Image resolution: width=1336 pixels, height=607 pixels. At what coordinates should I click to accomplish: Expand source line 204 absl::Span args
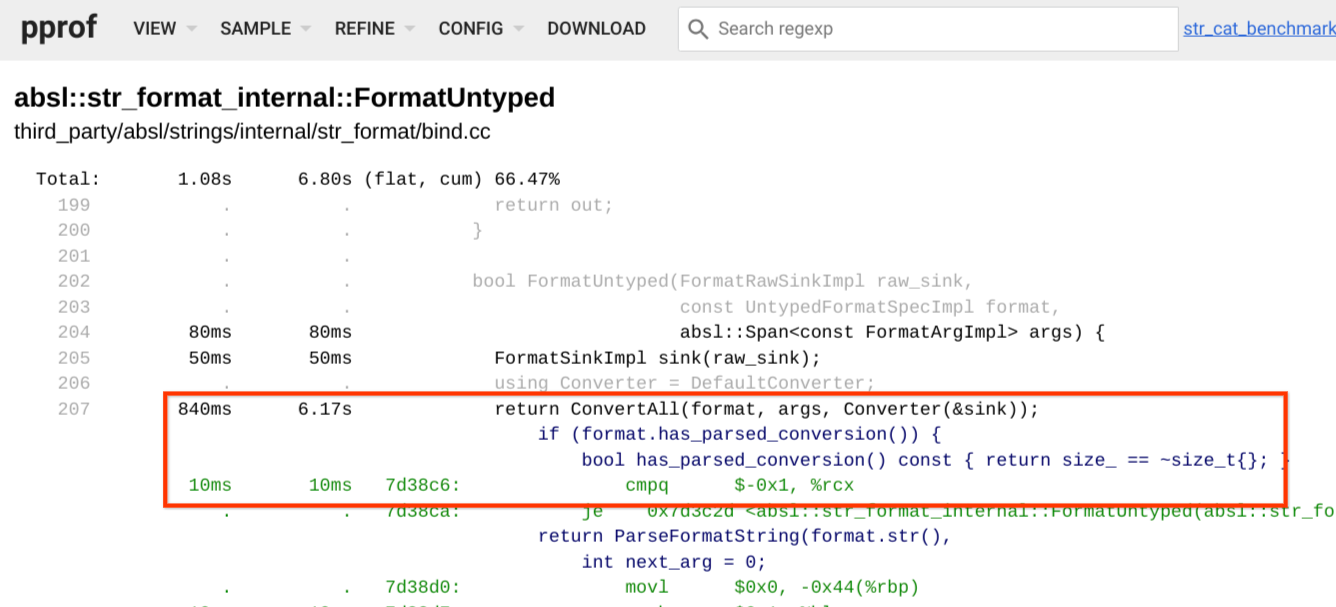[x=891, y=332]
